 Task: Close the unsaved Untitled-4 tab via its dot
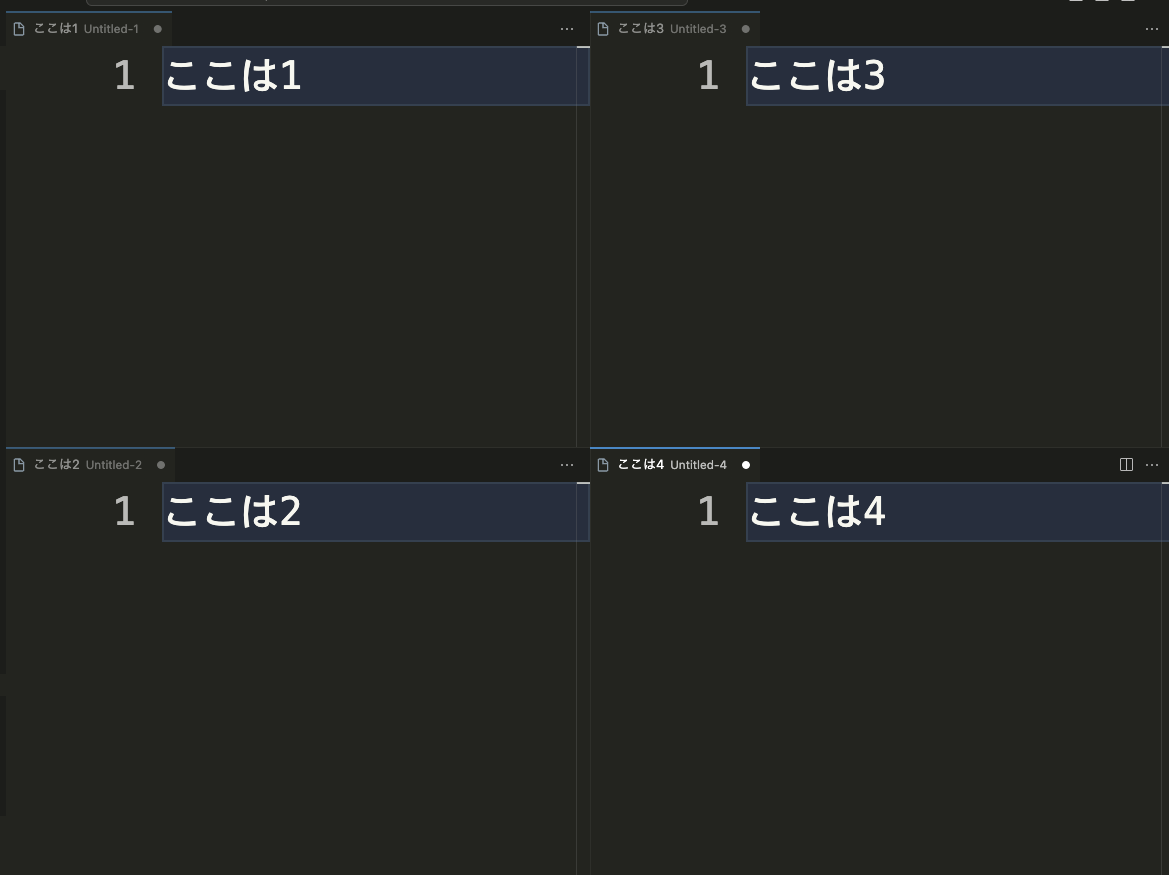click(x=746, y=465)
